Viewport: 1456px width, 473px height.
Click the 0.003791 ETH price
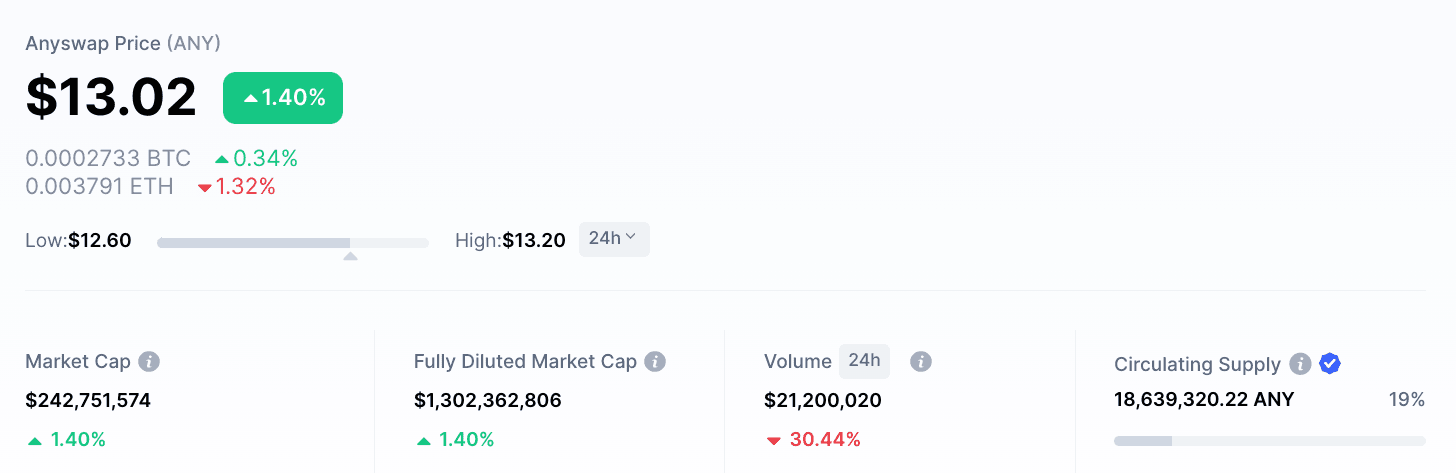click(x=99, y=186)
